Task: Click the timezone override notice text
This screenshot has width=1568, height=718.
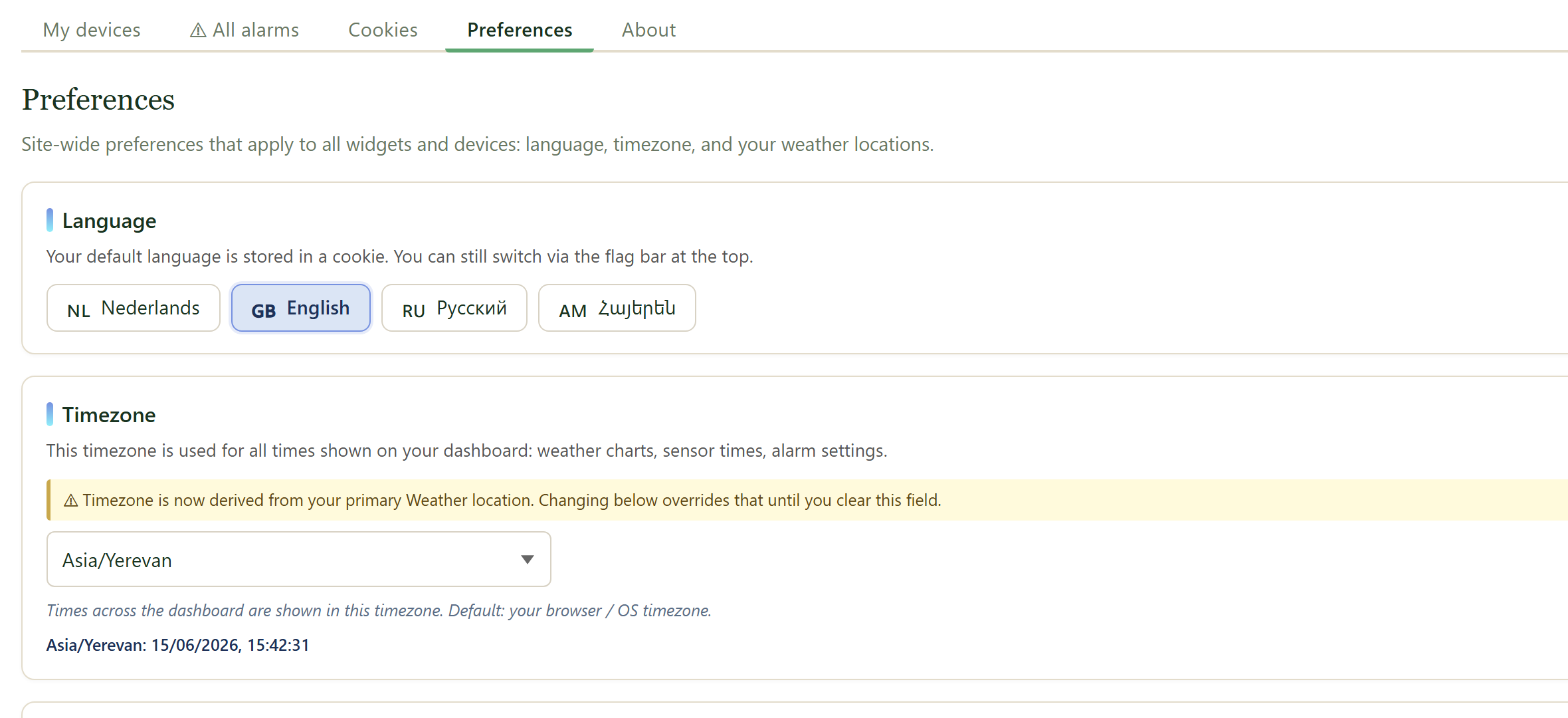Action: pos(512,500)
